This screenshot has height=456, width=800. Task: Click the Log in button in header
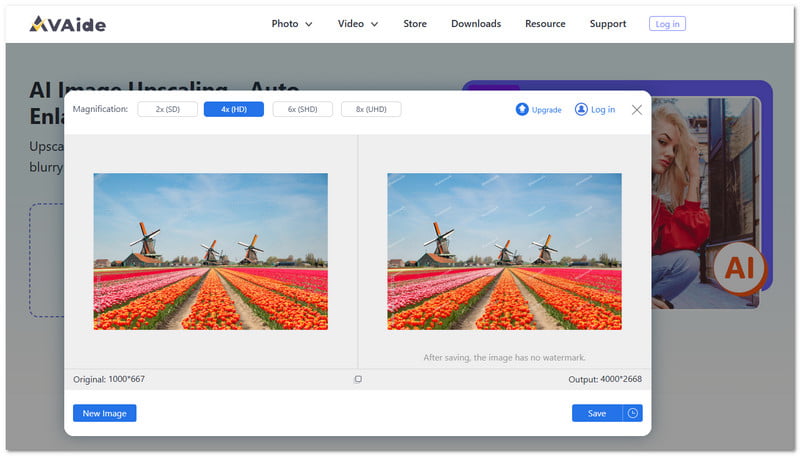667,23
